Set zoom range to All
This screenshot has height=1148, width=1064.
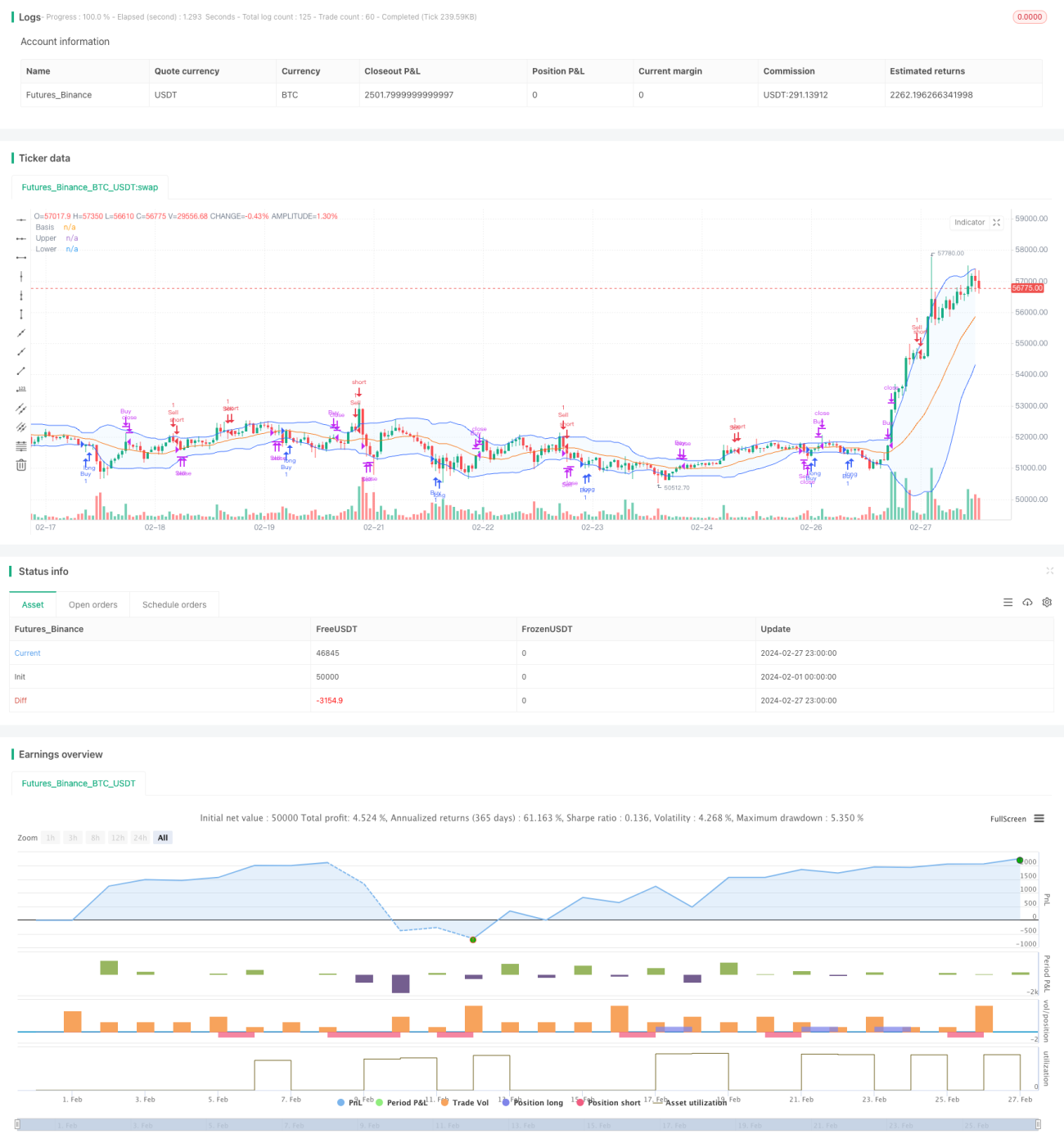tap(163, 838)
